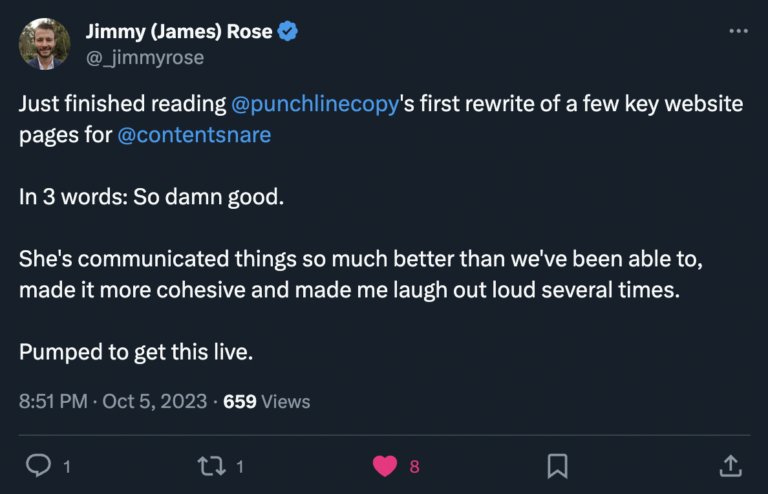Toggle the bookmark icon on this tweet

[558, 465]
